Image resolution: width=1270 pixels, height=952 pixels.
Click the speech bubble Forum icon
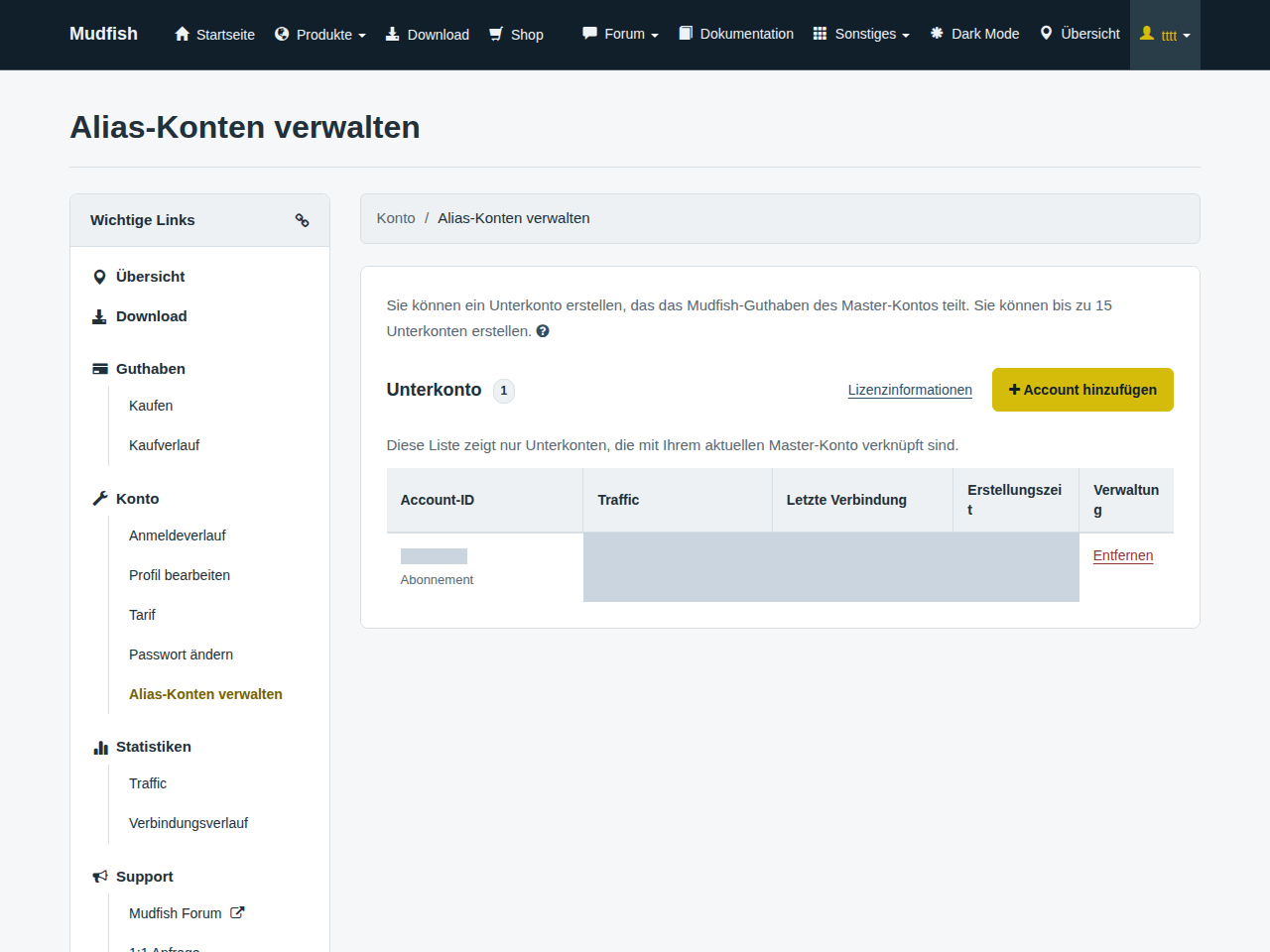pos(589,33)
